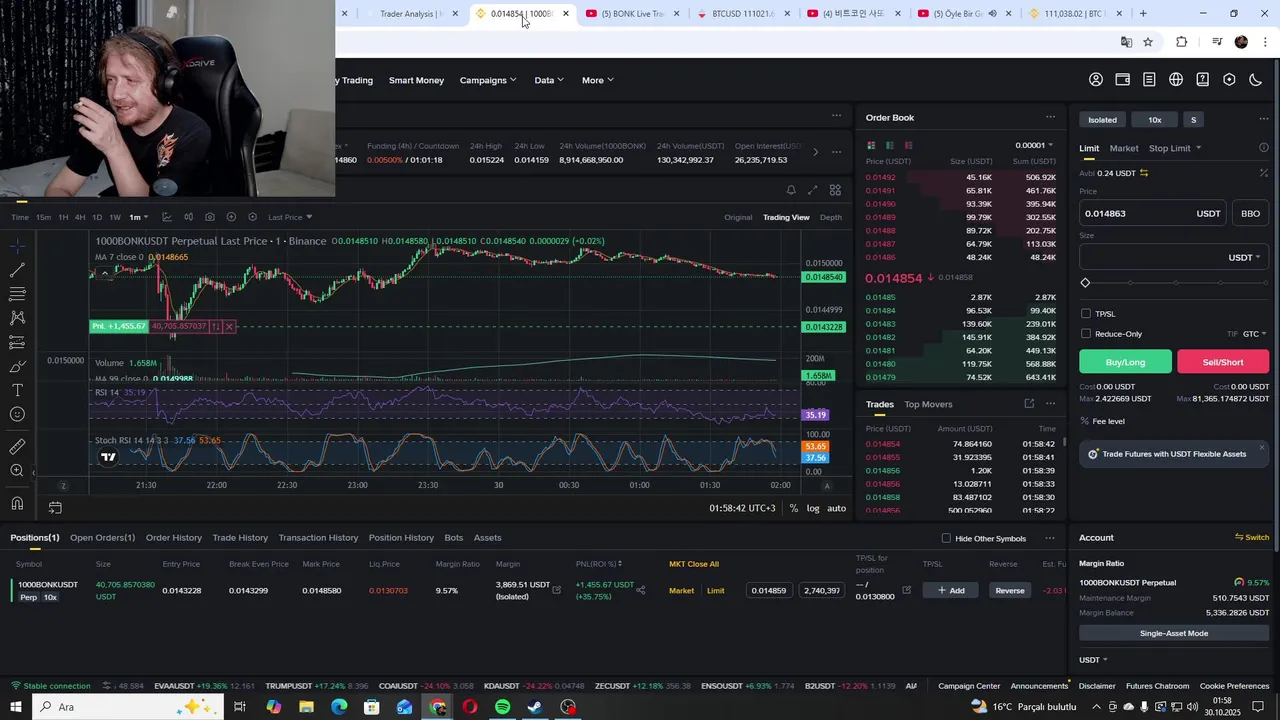The width and height of the screenshot is (1280, 720).
Task: Open the language globe icon
Action: point(1176,80)
